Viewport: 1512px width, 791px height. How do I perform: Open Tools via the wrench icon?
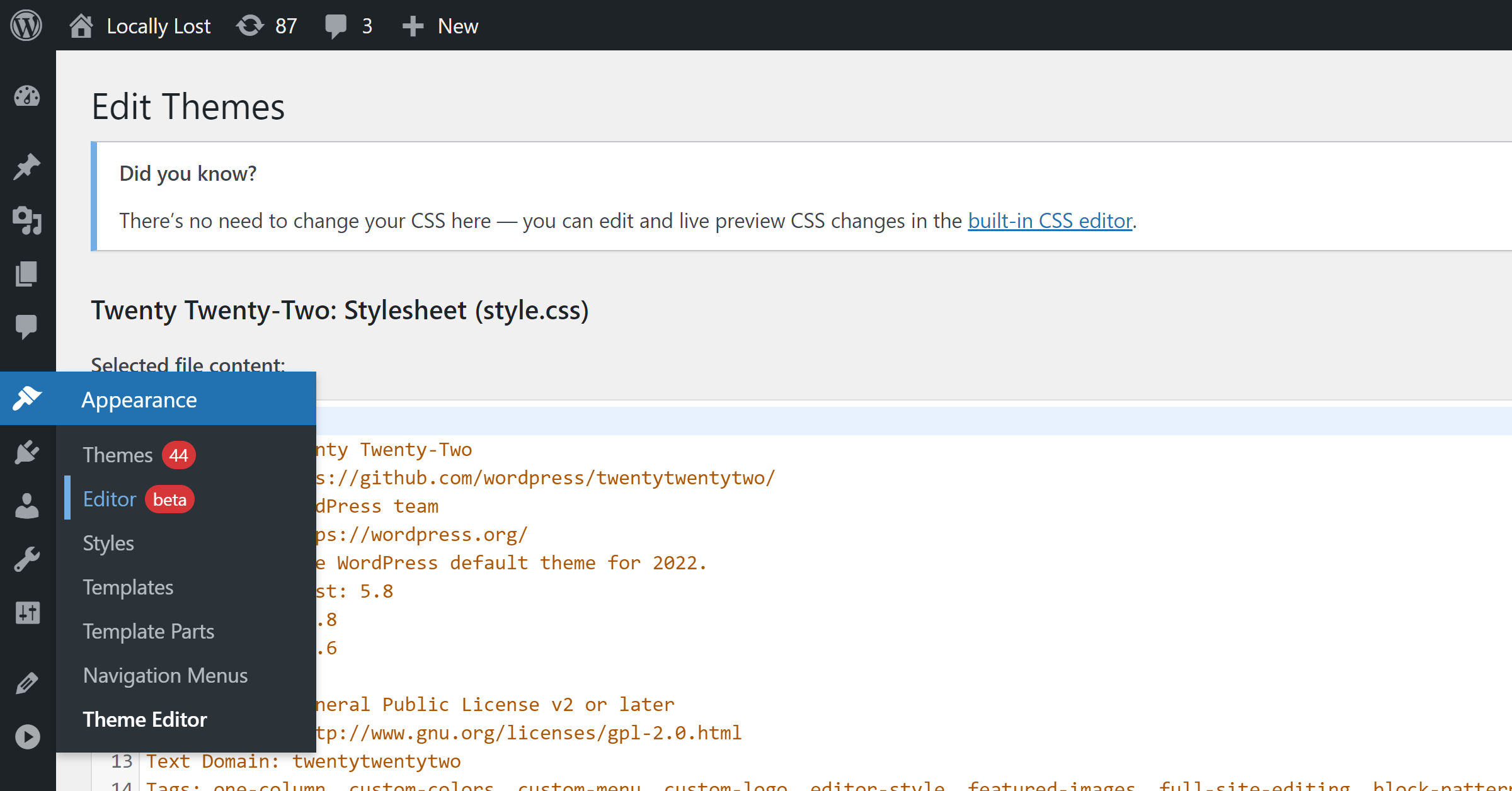26,557
